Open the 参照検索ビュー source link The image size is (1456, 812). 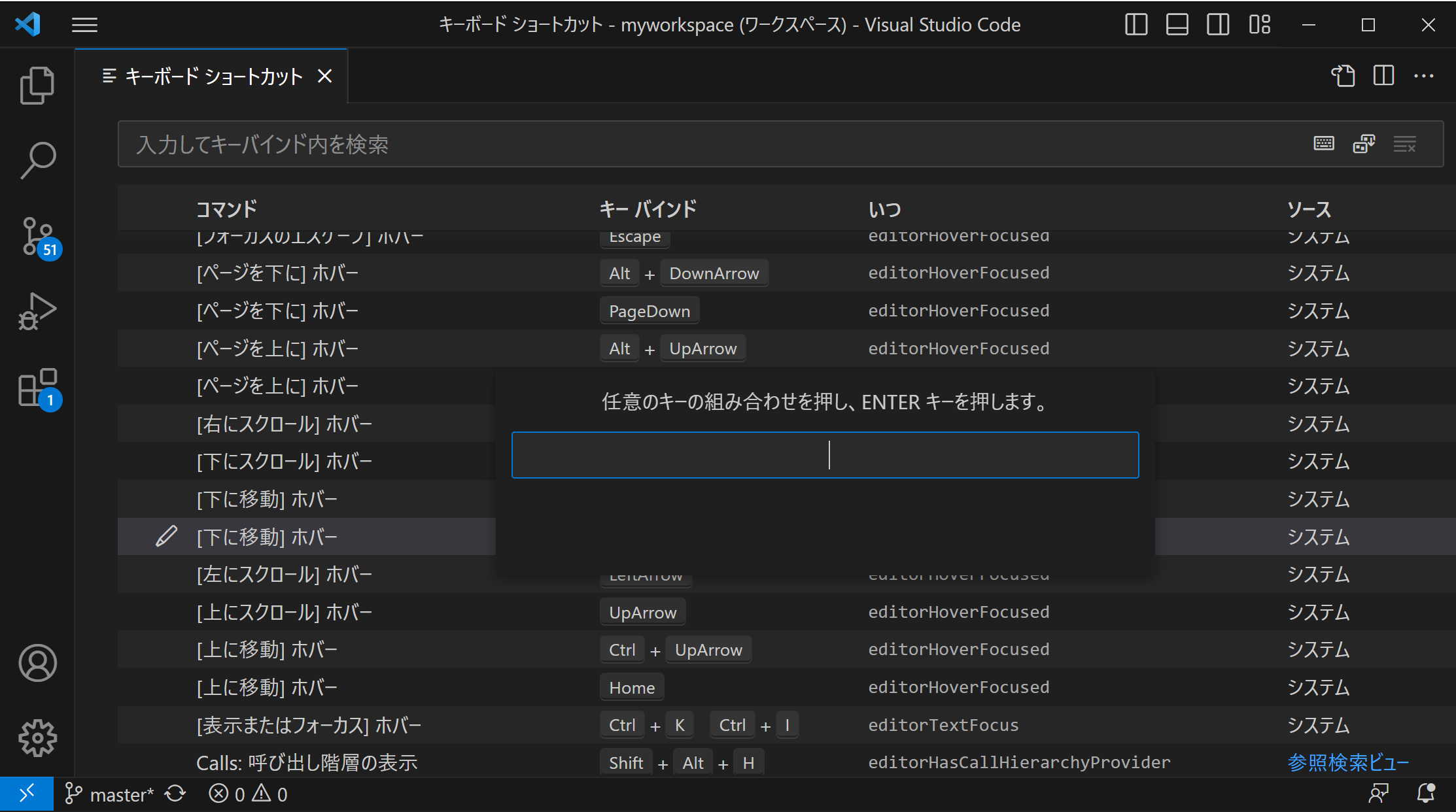click(1348, 762)
